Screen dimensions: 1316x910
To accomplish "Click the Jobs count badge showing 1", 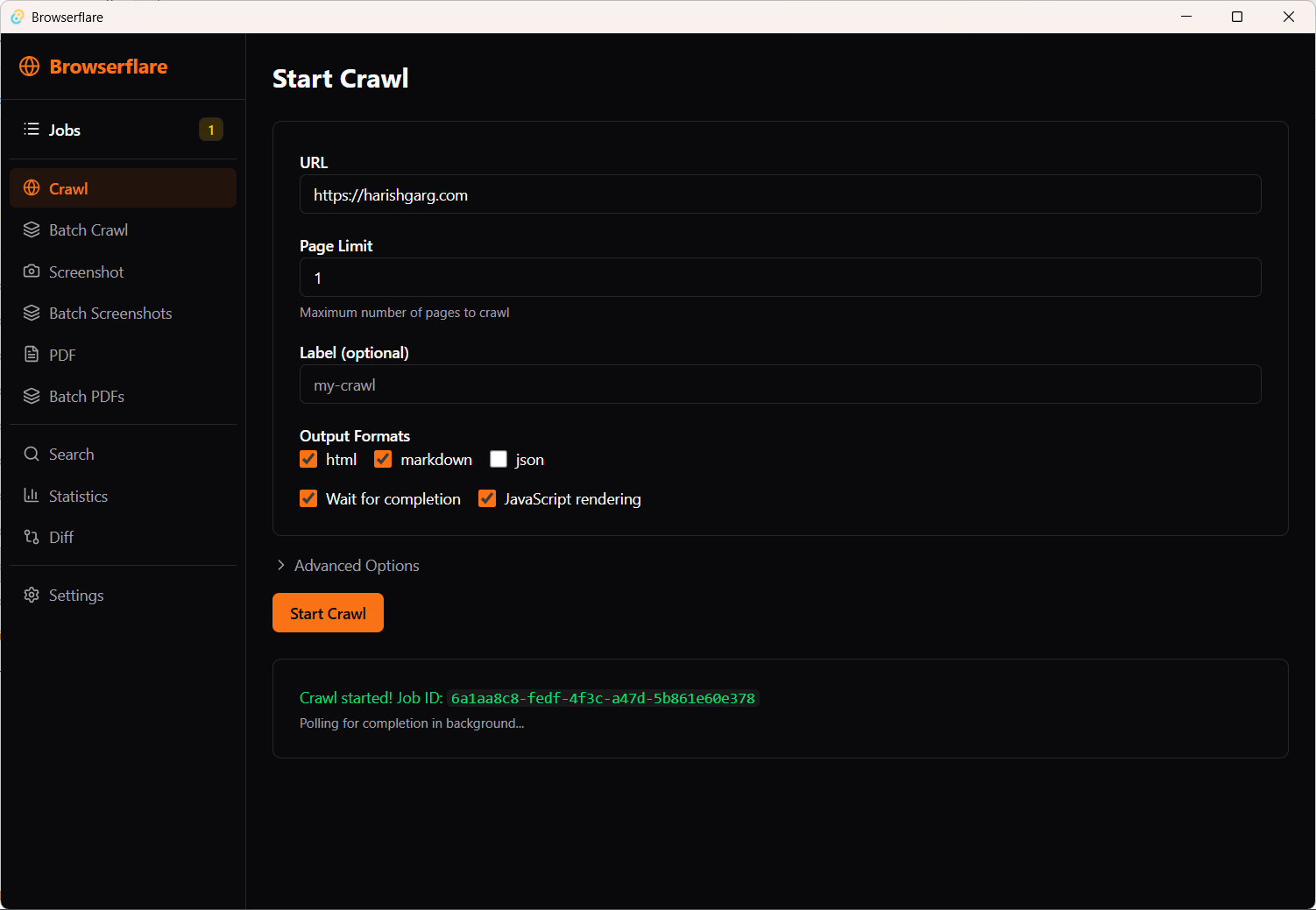I will pyautogui.click(x=211, y=129).
